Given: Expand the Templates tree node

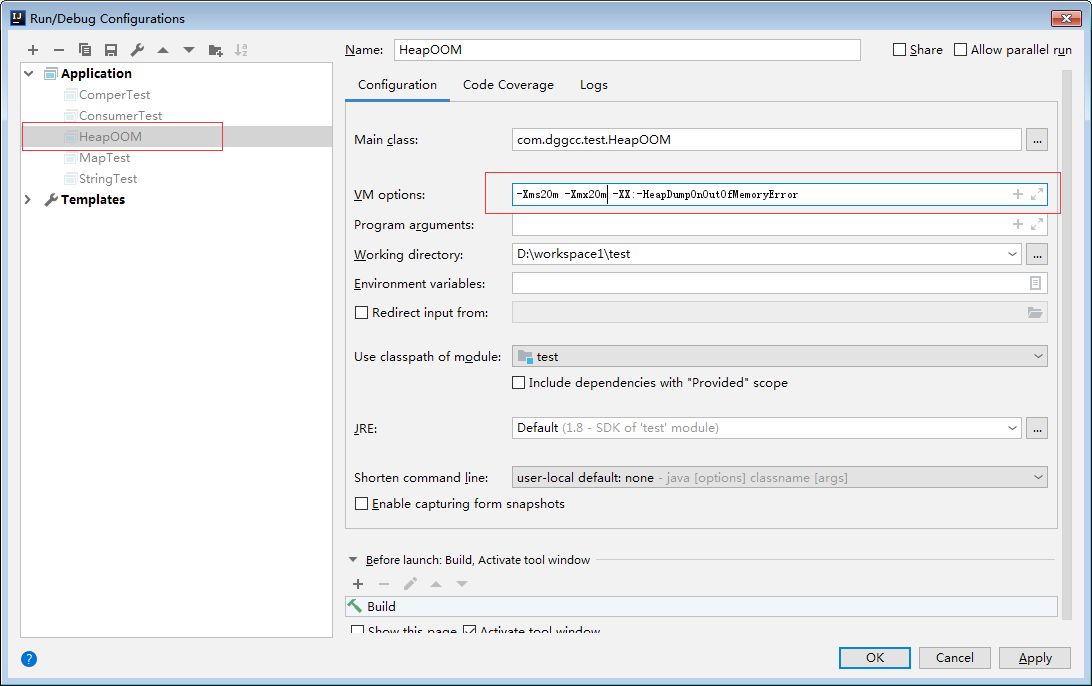Looking at the screenshot, I should pos(29,200).
